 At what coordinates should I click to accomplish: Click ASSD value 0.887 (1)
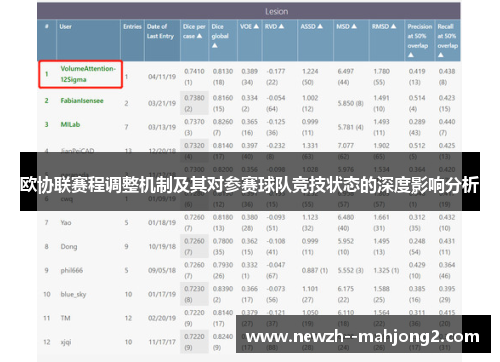[315, 270]
